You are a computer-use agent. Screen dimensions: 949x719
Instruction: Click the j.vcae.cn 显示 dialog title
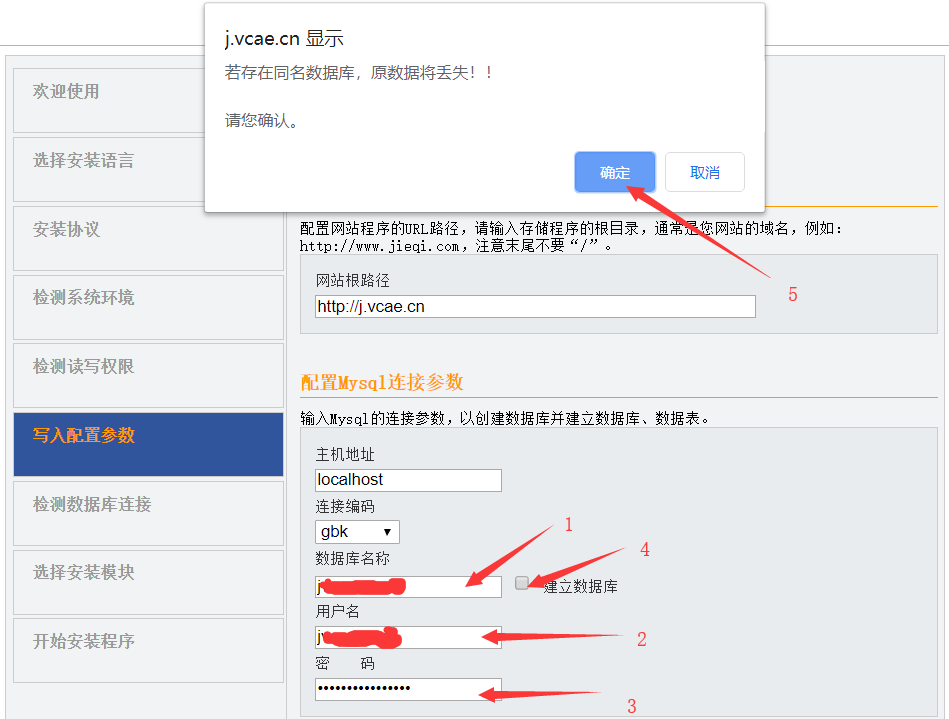pyautogui.click(x=284, y=39)
